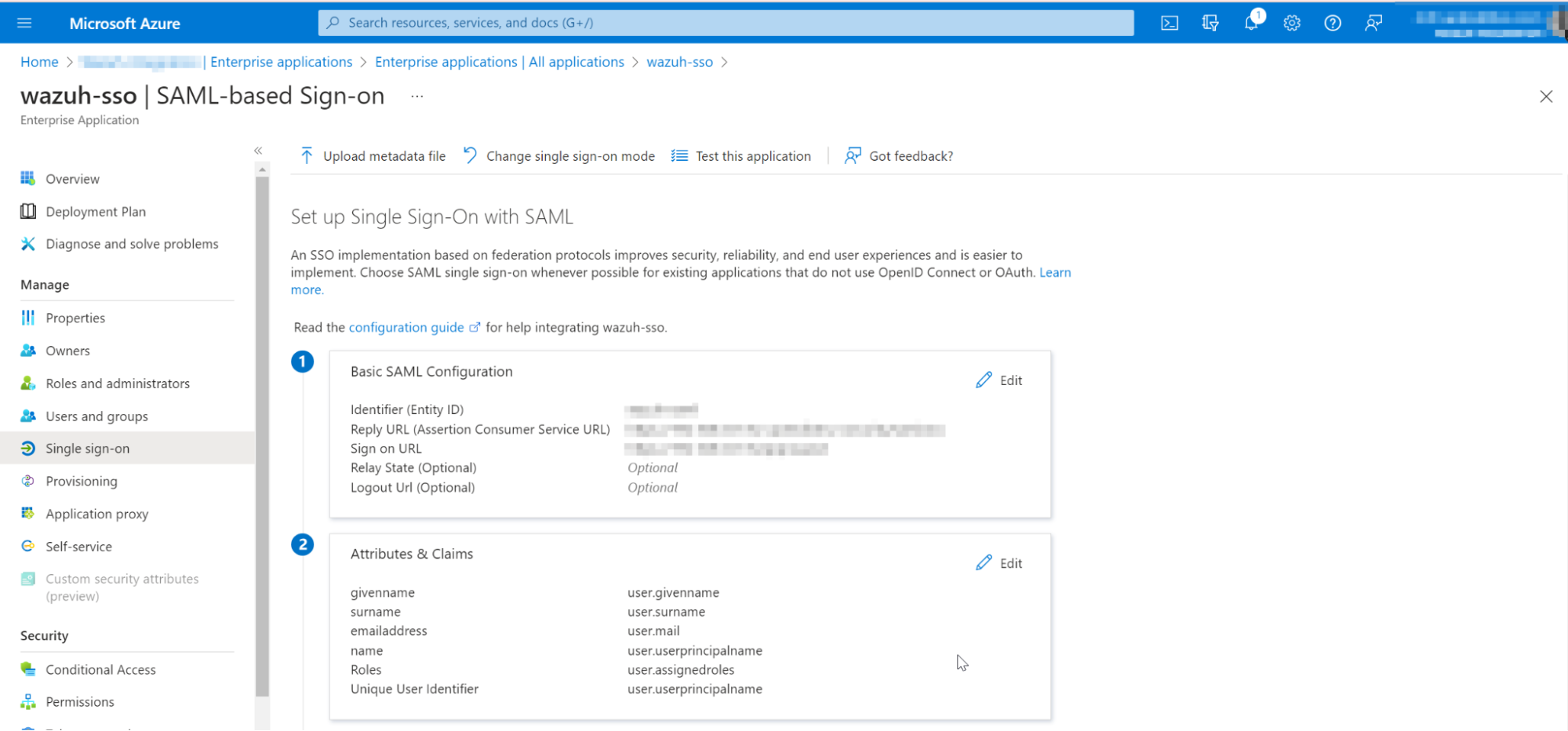
Task: Click Learn more link in description
Action: click(1055, 272)
